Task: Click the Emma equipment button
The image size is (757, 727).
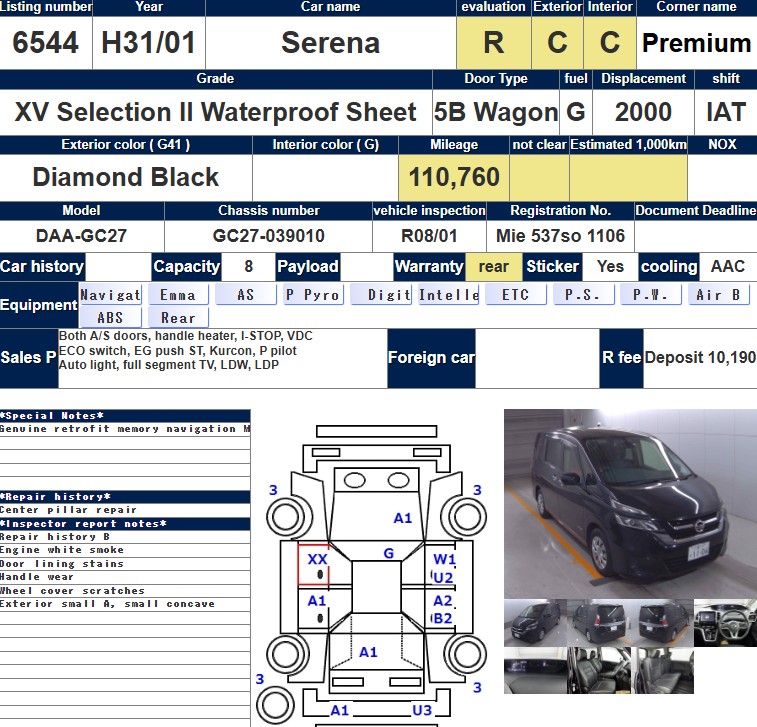Action: pyautogui.click(x=178, y=294)
